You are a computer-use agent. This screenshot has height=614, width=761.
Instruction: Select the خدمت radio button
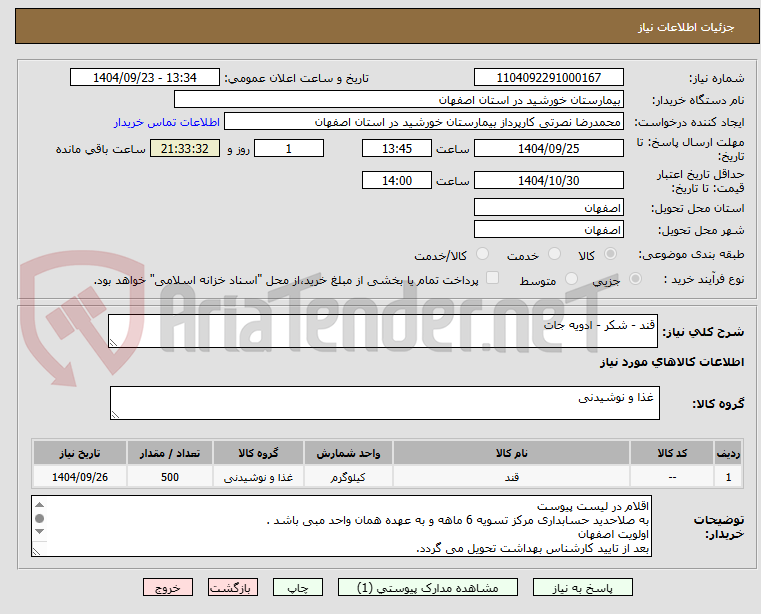point(554,254)
